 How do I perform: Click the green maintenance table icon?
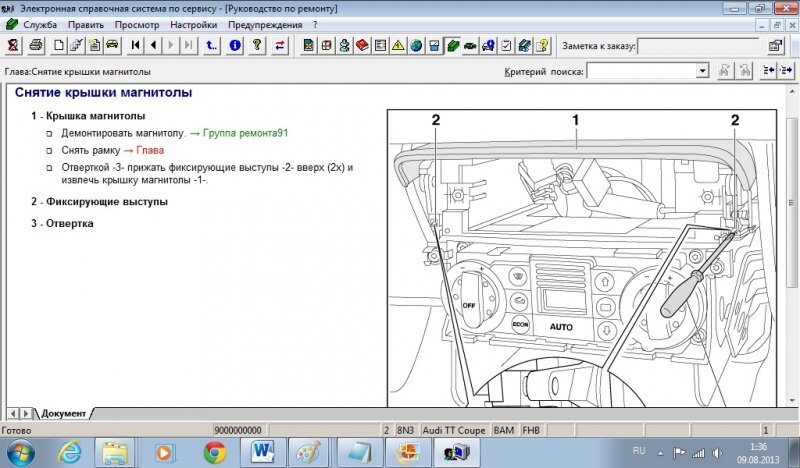tap(308, 45)
